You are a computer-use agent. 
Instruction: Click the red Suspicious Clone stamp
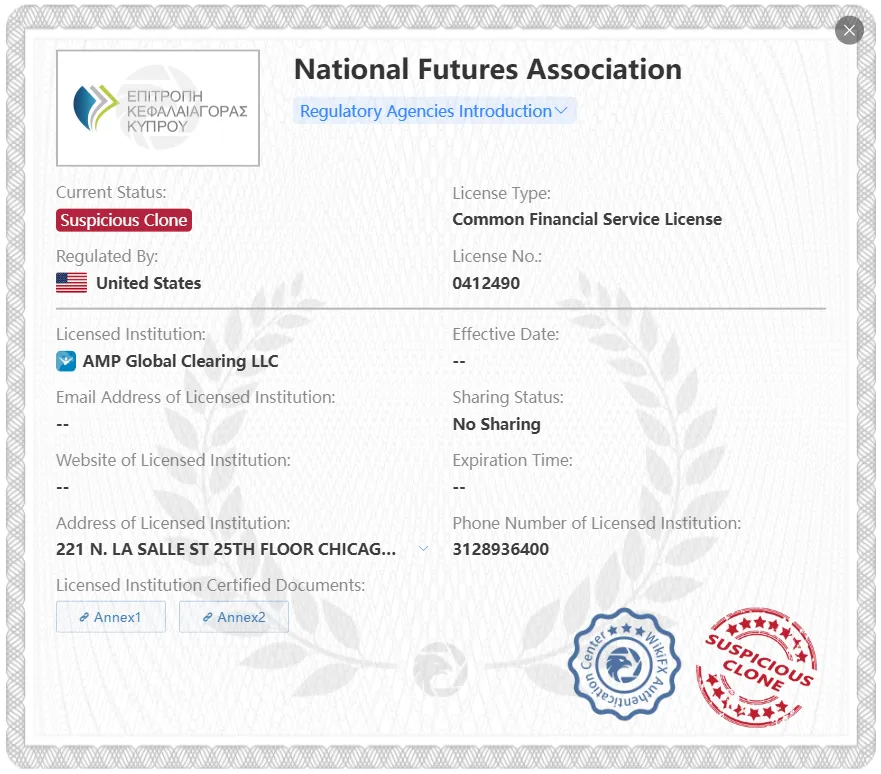point(756,667)
